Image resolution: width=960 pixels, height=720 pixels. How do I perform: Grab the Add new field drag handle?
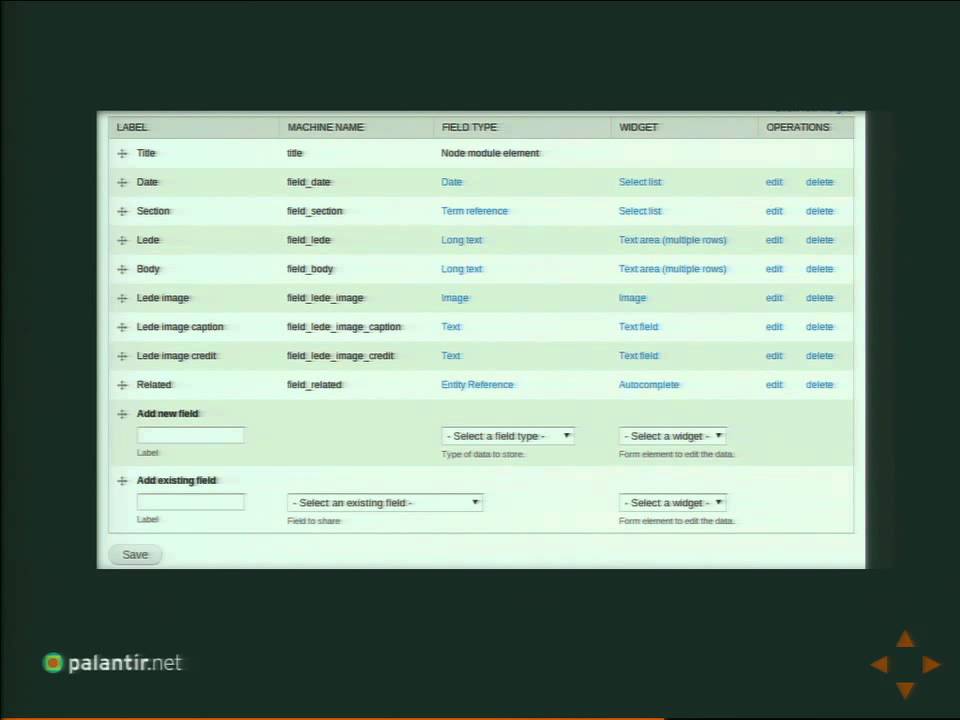[122, 414]
